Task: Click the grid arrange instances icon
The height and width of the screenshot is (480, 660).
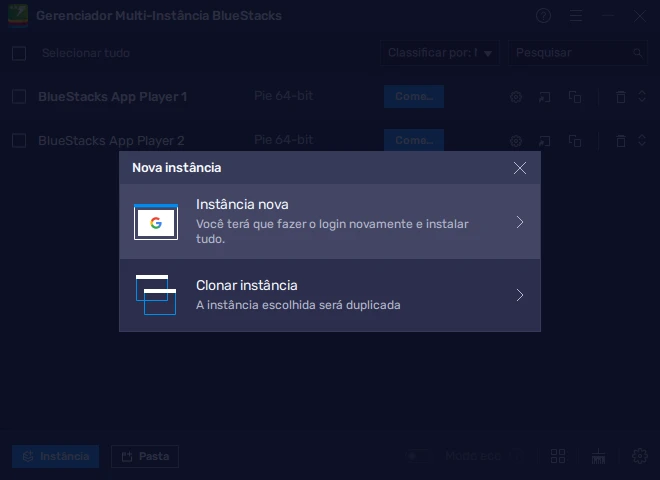Action: tap(558, 456)
